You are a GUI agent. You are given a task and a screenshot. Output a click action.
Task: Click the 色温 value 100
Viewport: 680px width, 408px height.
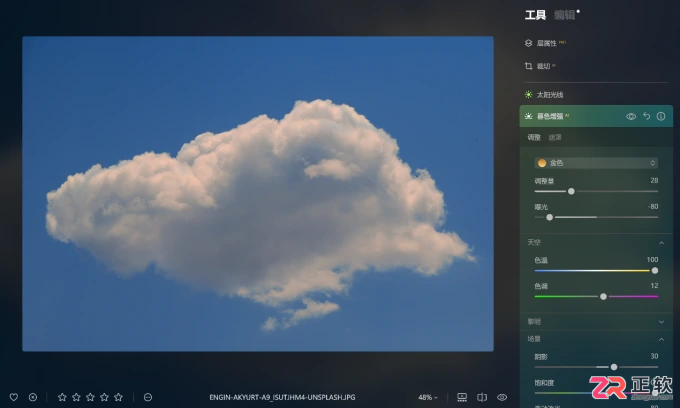(x=652, y=260)
